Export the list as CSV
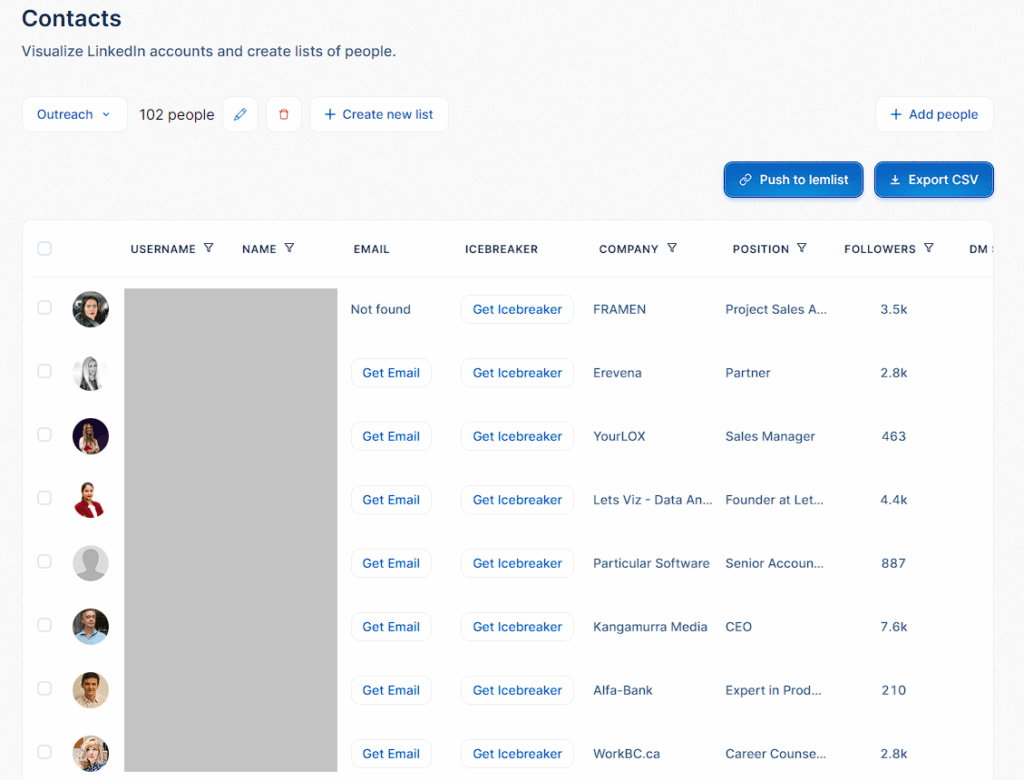Screen dimensions: 1024x780 [934, 180]
